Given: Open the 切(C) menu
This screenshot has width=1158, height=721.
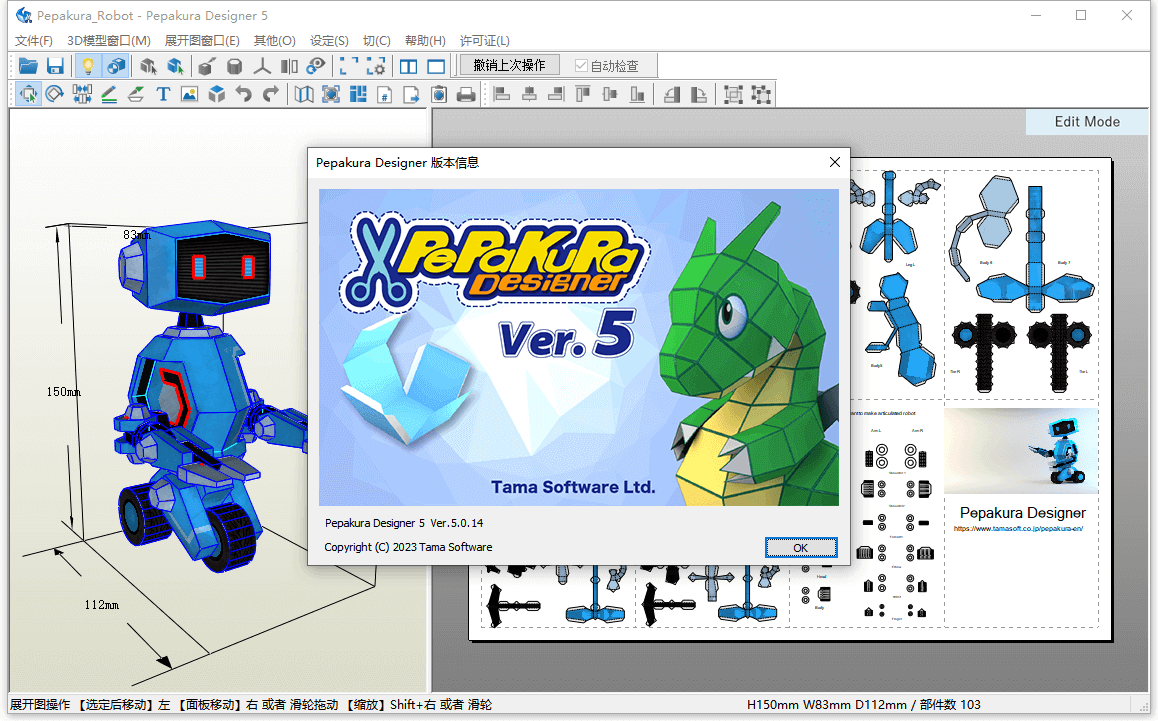Looking at the screenshot, I should click(377, 41).
